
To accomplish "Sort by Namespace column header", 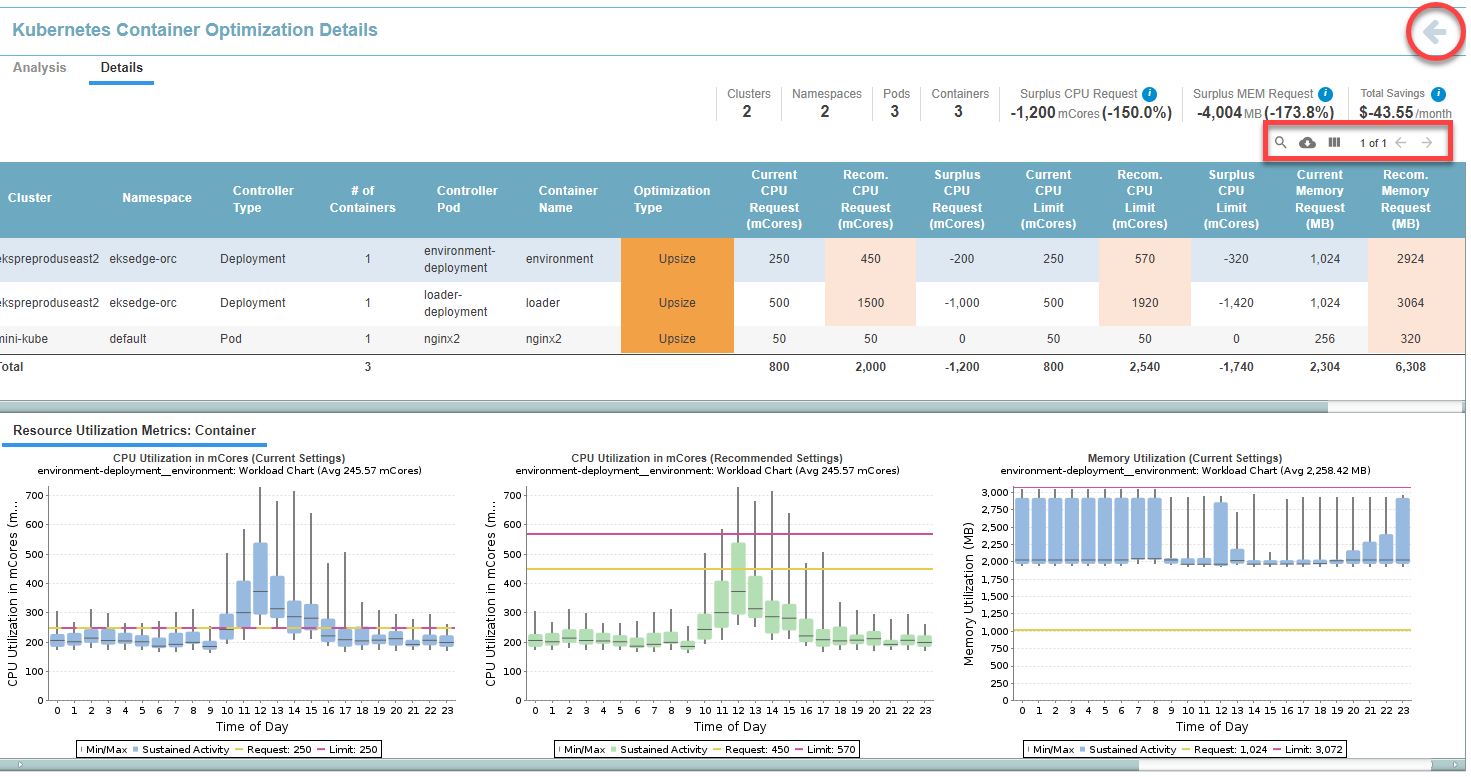I will point(157,198).
